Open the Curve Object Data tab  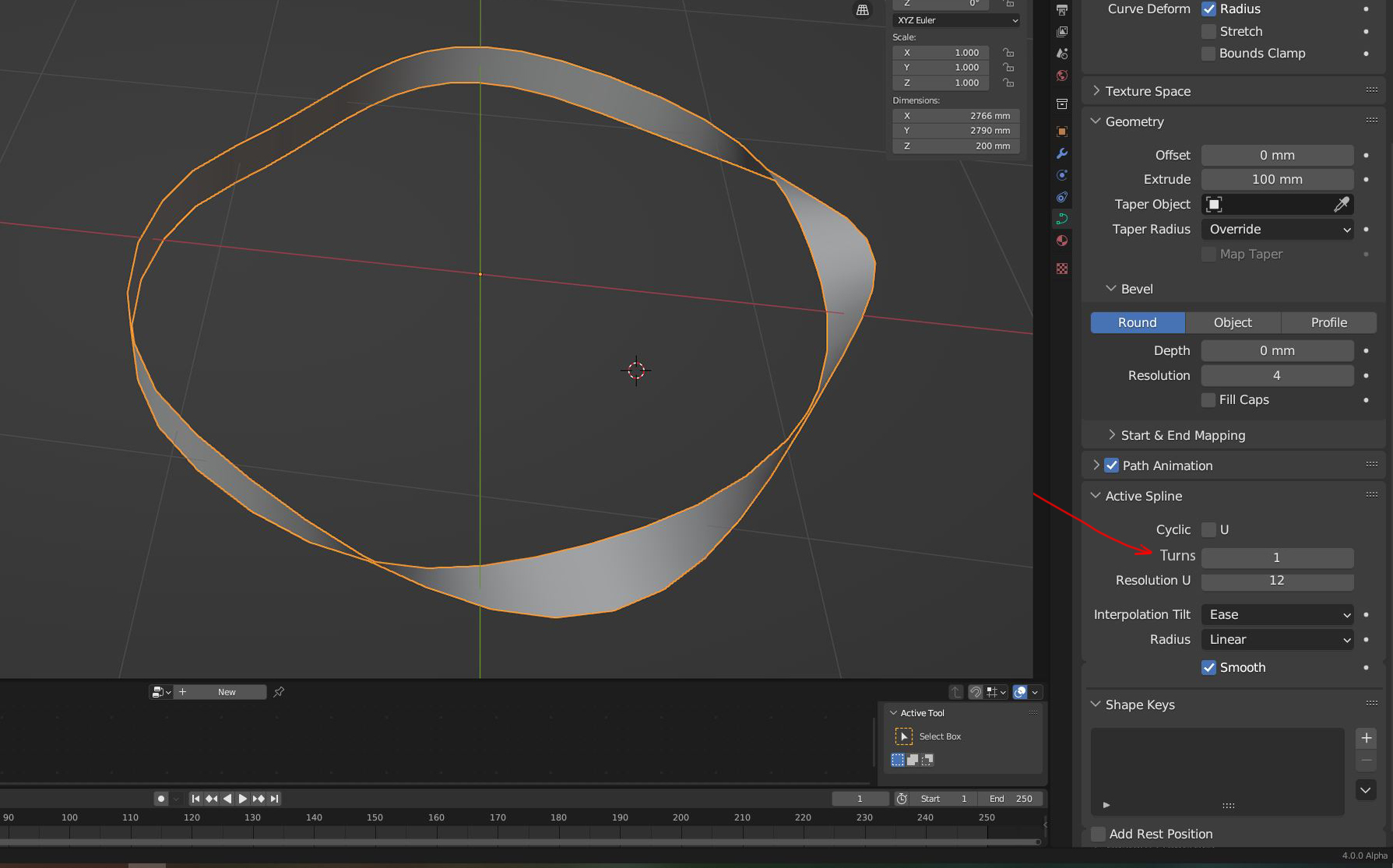[1061, 219]
